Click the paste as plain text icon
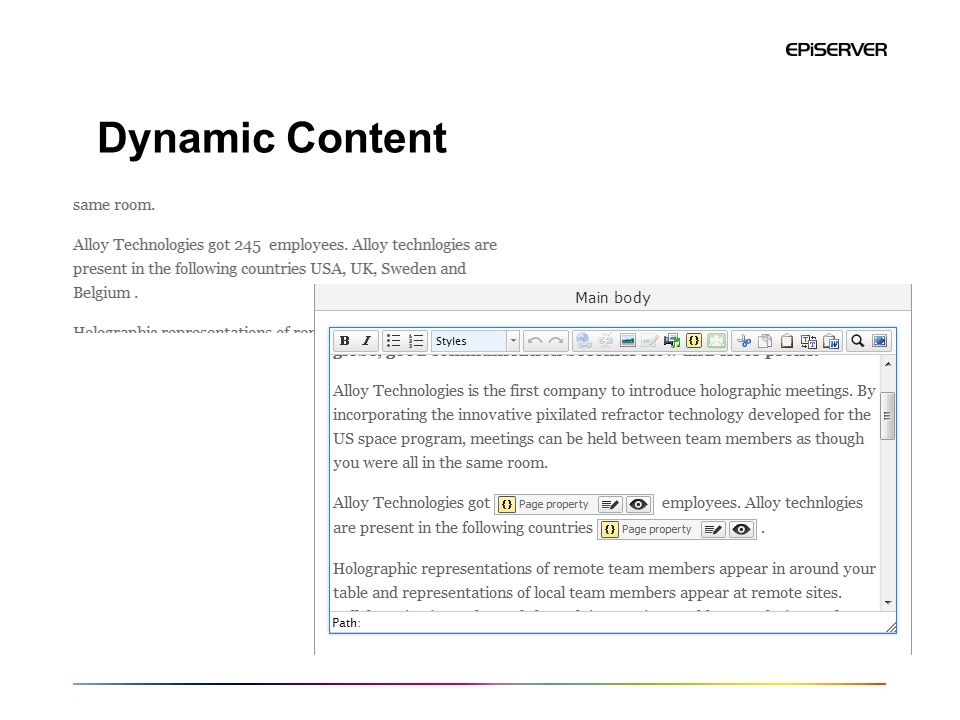This screenshot has width=960, height=720. pos(809,341)
